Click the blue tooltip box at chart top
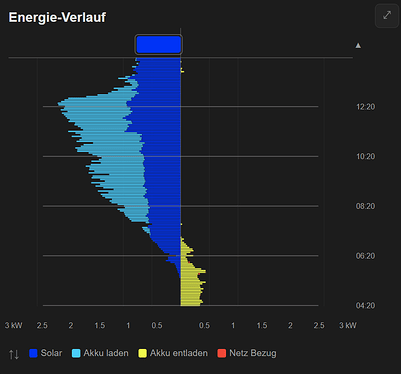Viewport: 401px width, 374px height. click(x=159, y=45)
